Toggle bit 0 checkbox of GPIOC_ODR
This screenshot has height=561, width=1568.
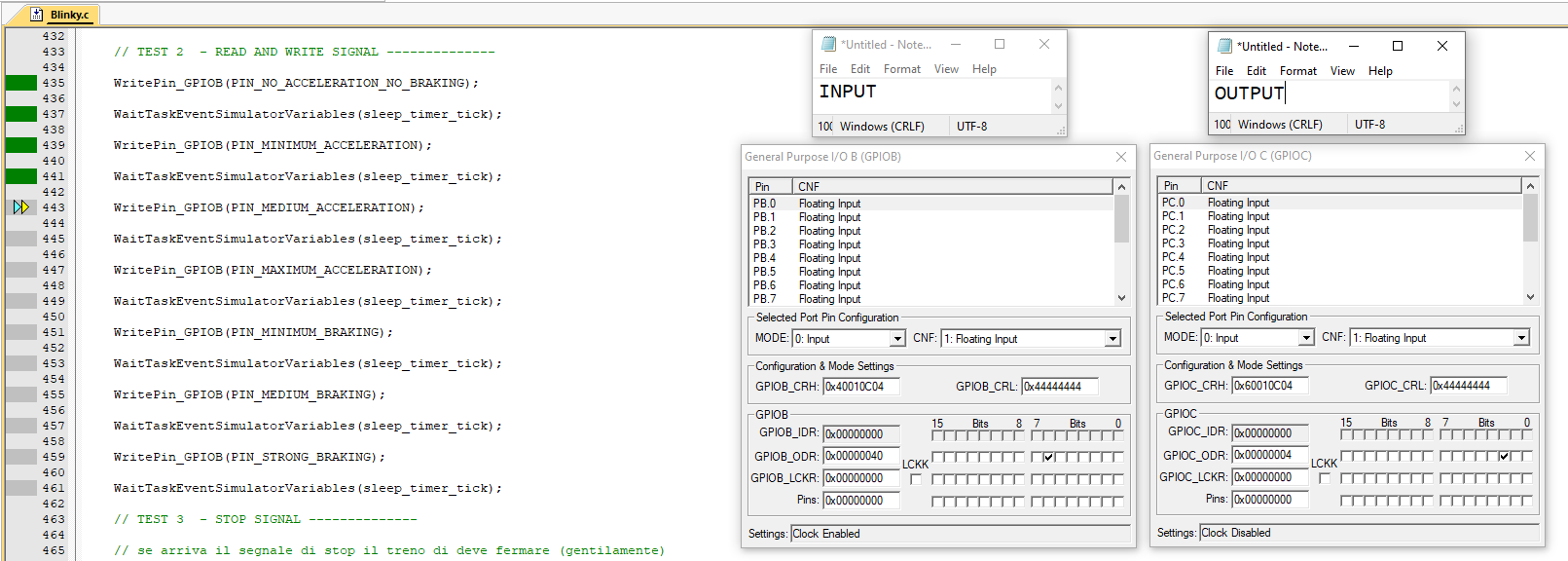(1527, 456)
